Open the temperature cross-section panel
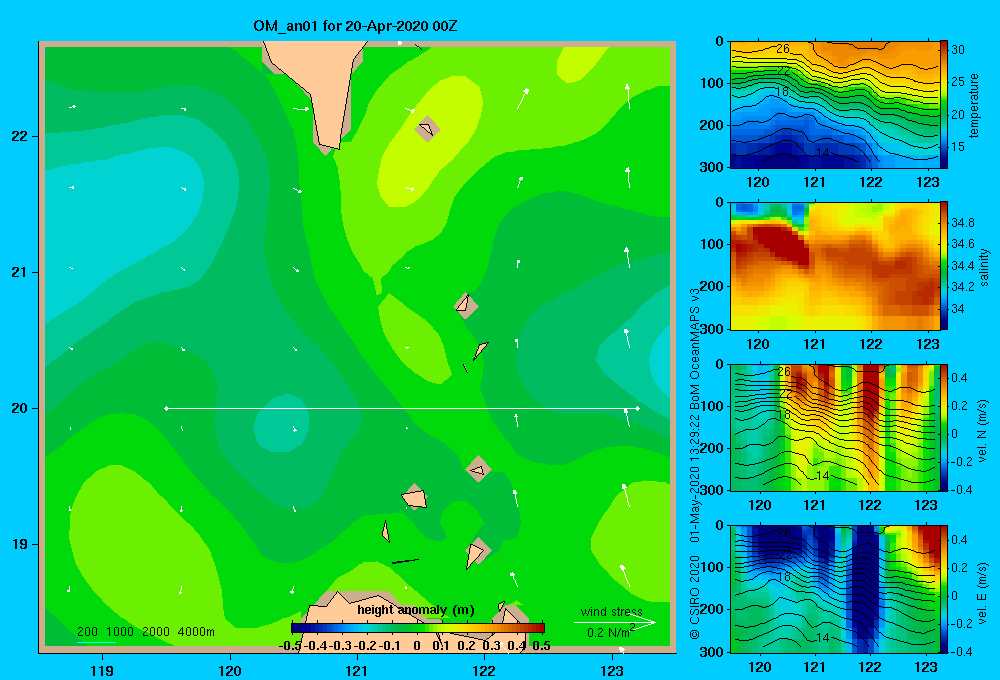This screenshot has height=680, width=1000. [835, 105]
